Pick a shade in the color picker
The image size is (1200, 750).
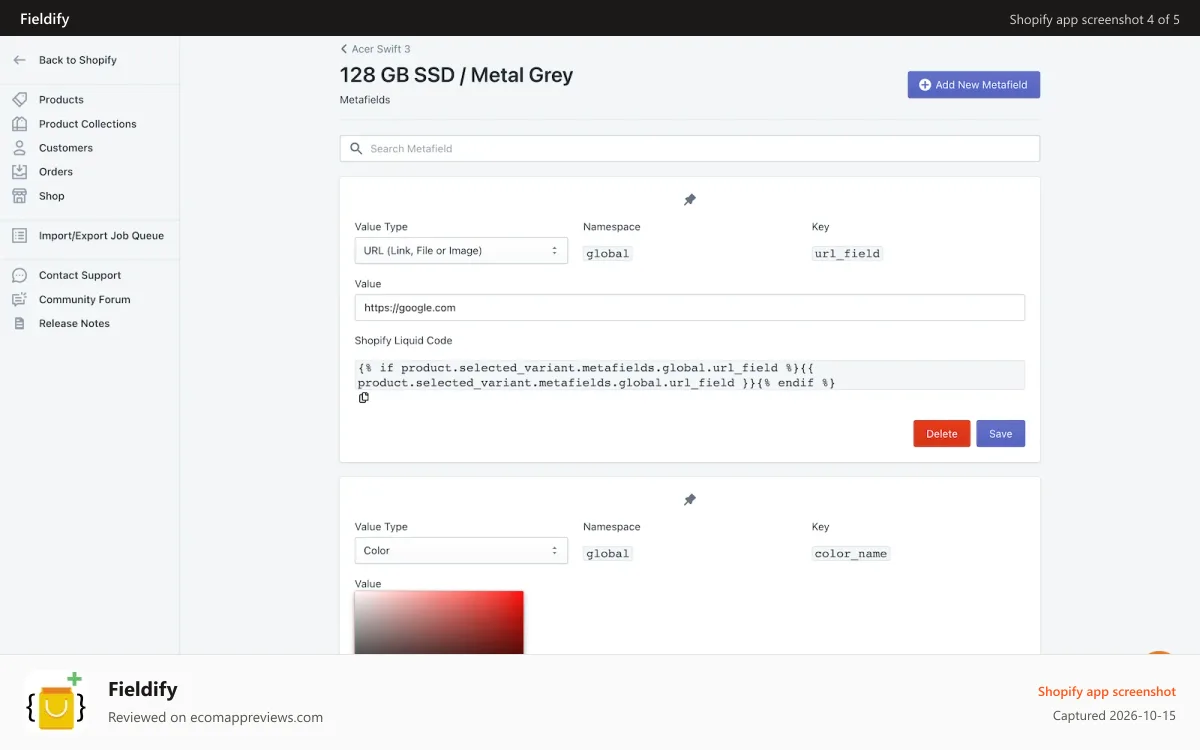[x=439, y=623]
